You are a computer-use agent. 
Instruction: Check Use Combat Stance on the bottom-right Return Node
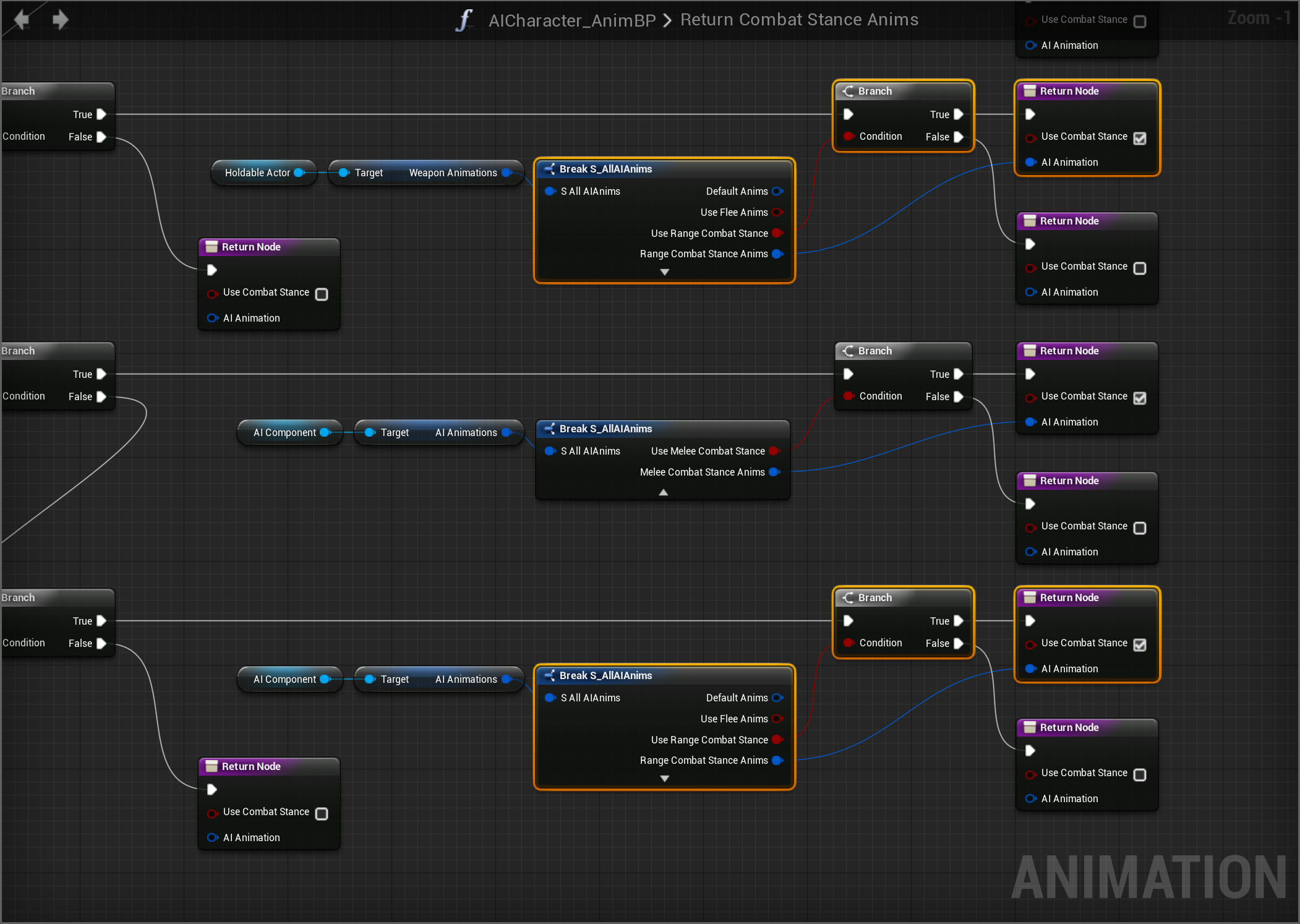(1139, 774)
